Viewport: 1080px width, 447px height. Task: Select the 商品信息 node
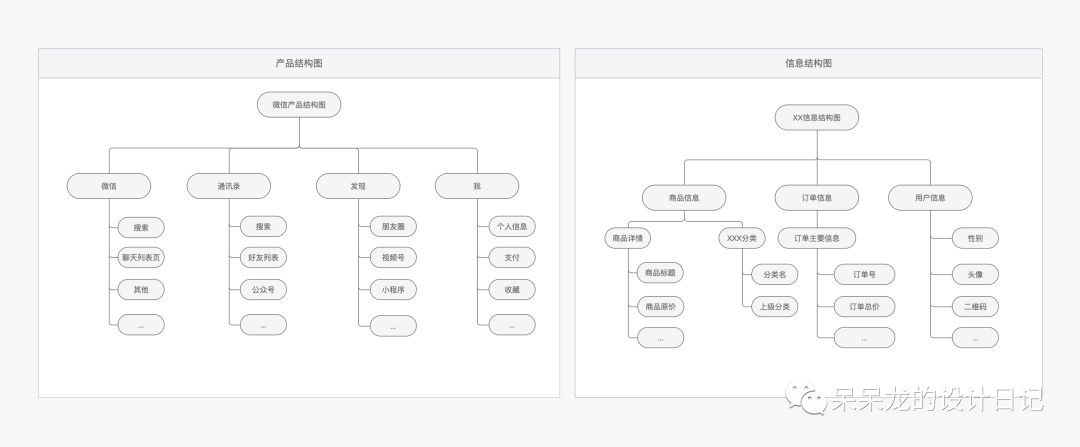point(684,198)
